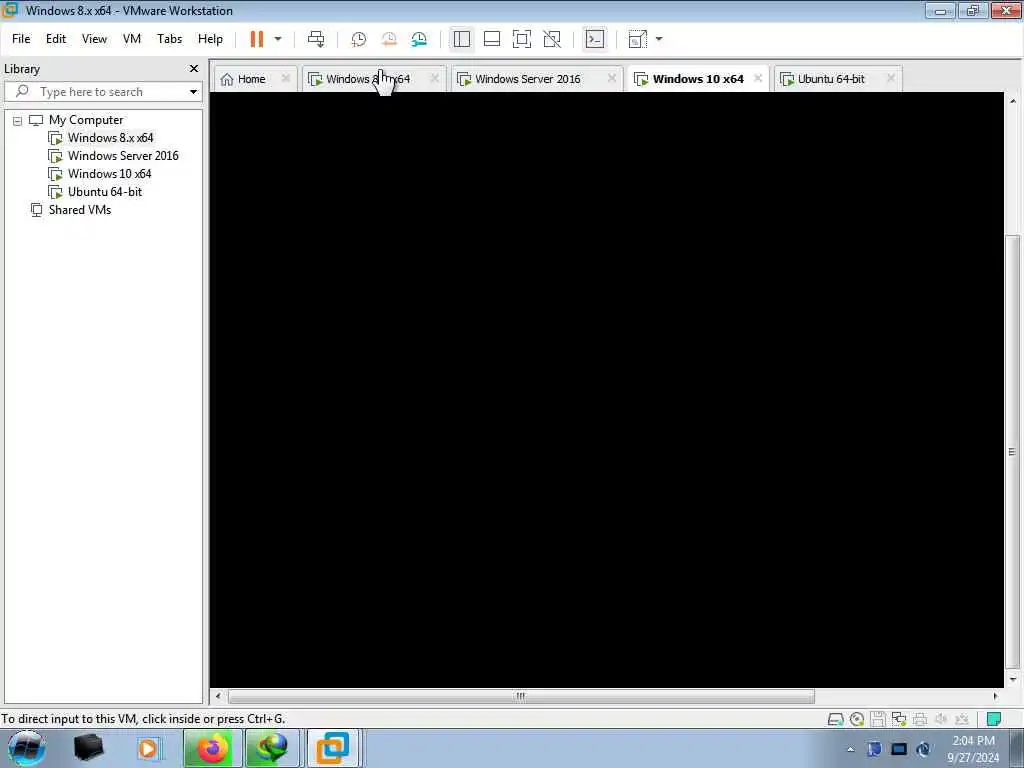Select Windows 10 x64 in the library
1024x768 pixels.
[109, 174]
